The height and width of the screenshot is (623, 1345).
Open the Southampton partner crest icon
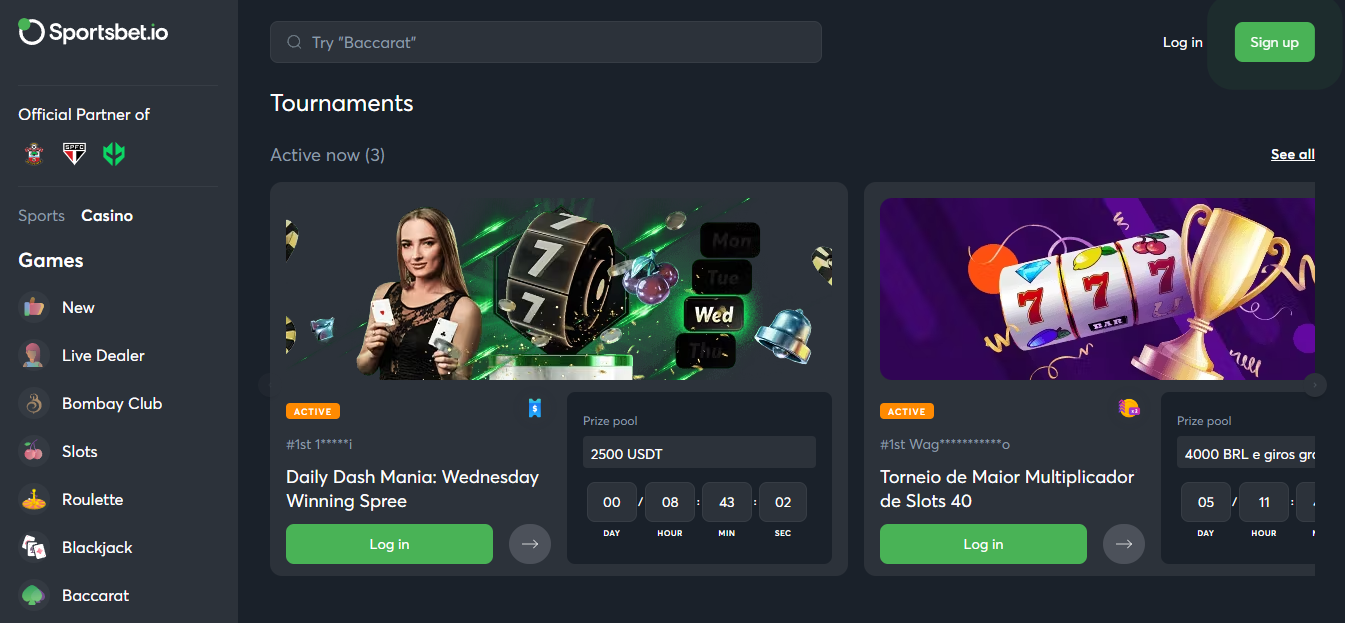pos(34,154)
